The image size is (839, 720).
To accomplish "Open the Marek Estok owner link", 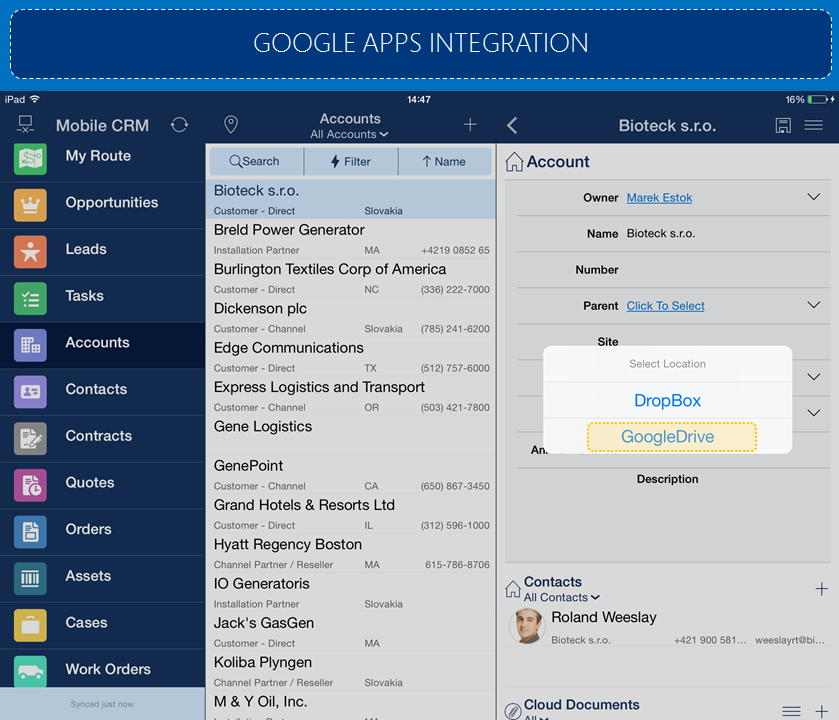I will (x=659, y=198).
